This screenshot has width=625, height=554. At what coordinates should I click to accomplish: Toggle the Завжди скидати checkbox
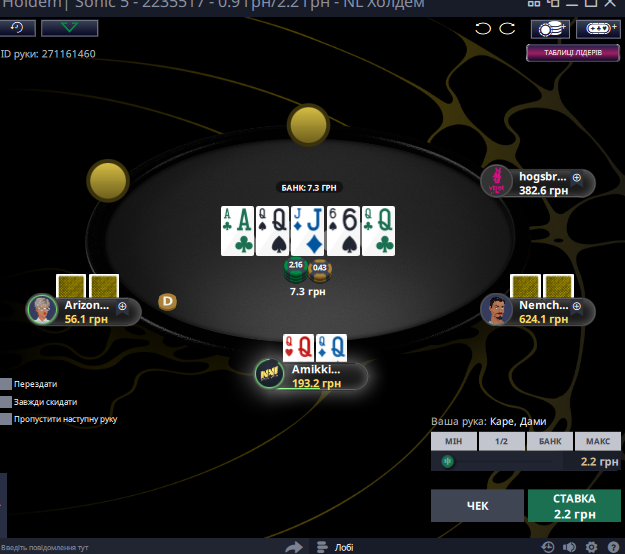click(6, 402)
